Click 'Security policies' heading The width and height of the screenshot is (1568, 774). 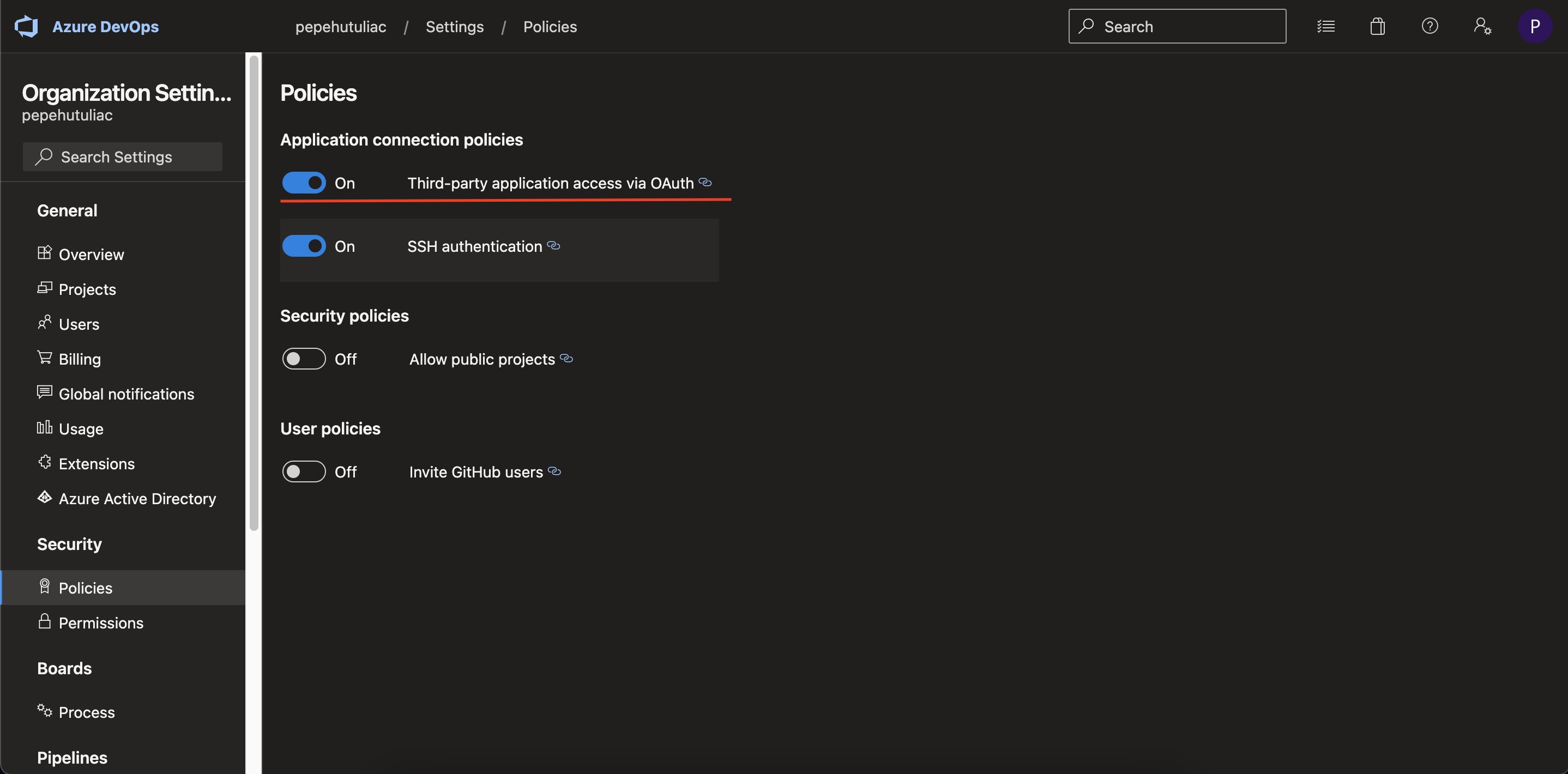coord(344,315)
